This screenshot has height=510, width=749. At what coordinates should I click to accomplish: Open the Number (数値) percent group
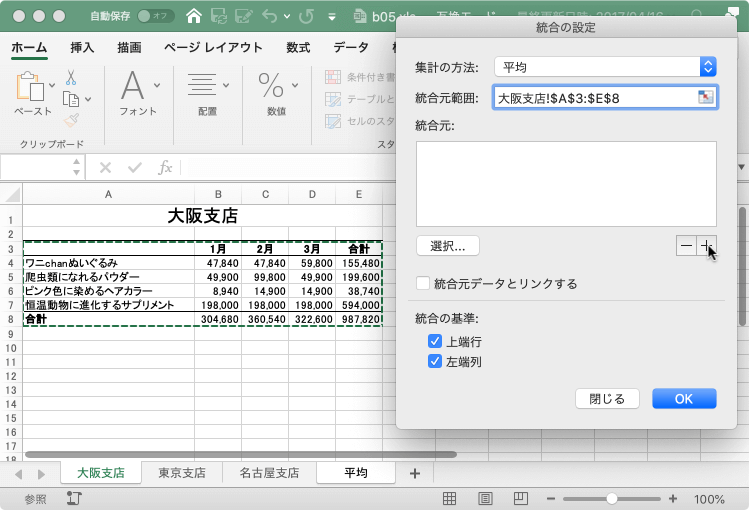tap(277, 94)
